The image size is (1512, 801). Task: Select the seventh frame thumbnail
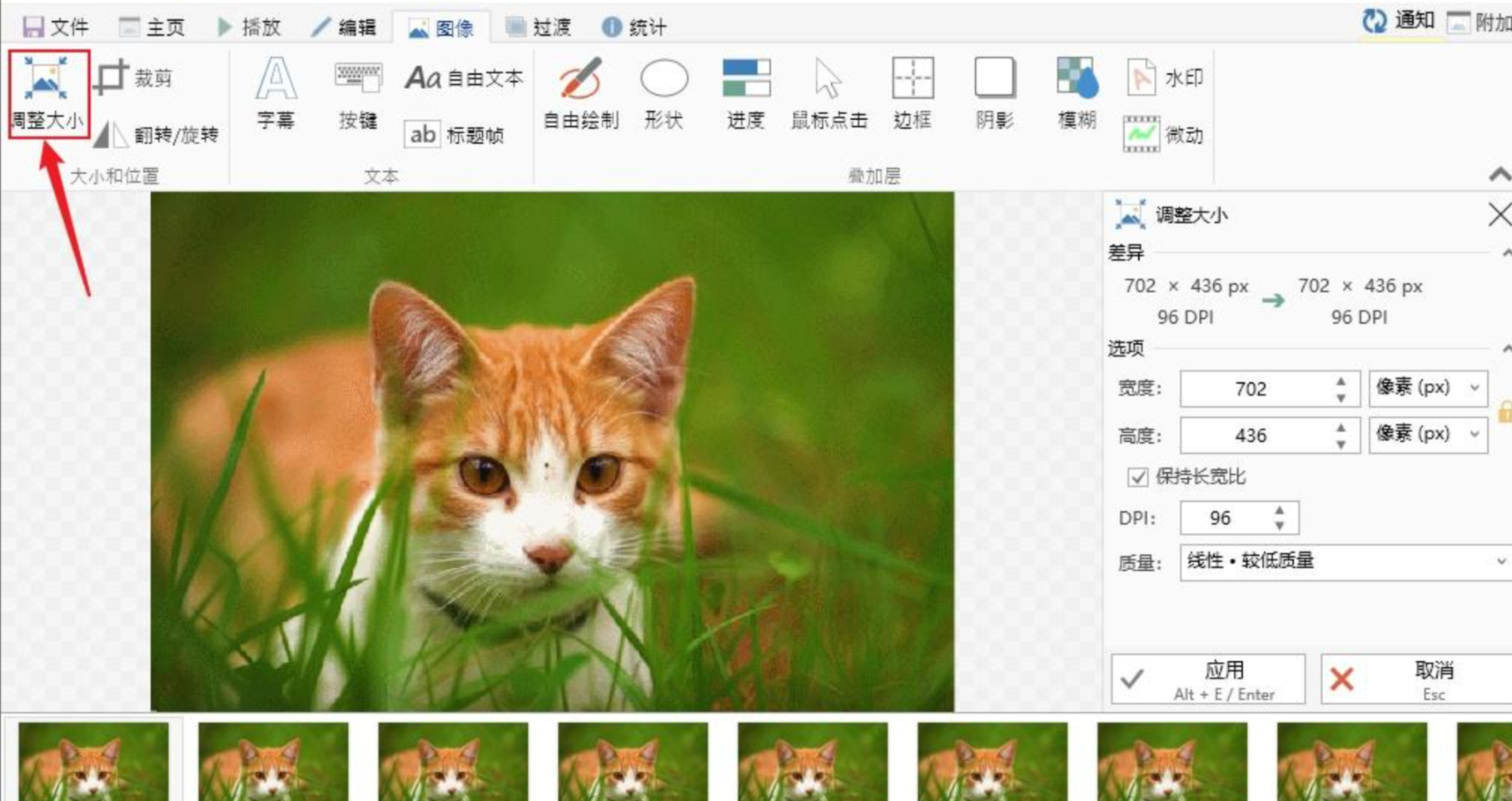[x=1172, y=761]
